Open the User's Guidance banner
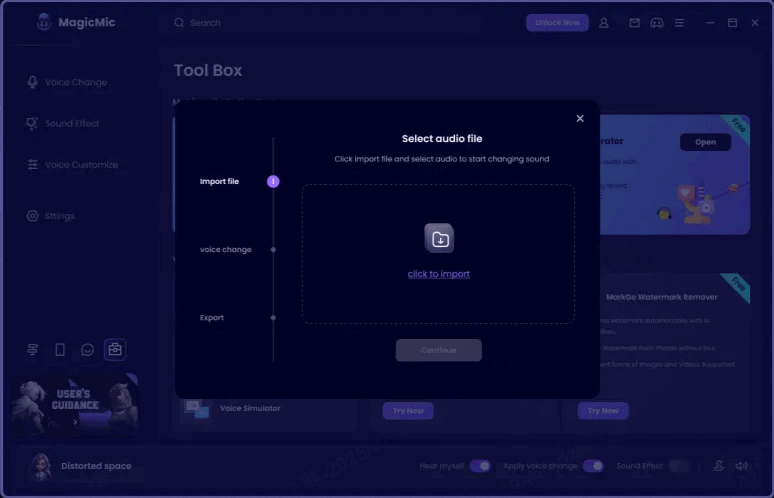The height and width of the screenshot is (498, 774). pos(75,405)
